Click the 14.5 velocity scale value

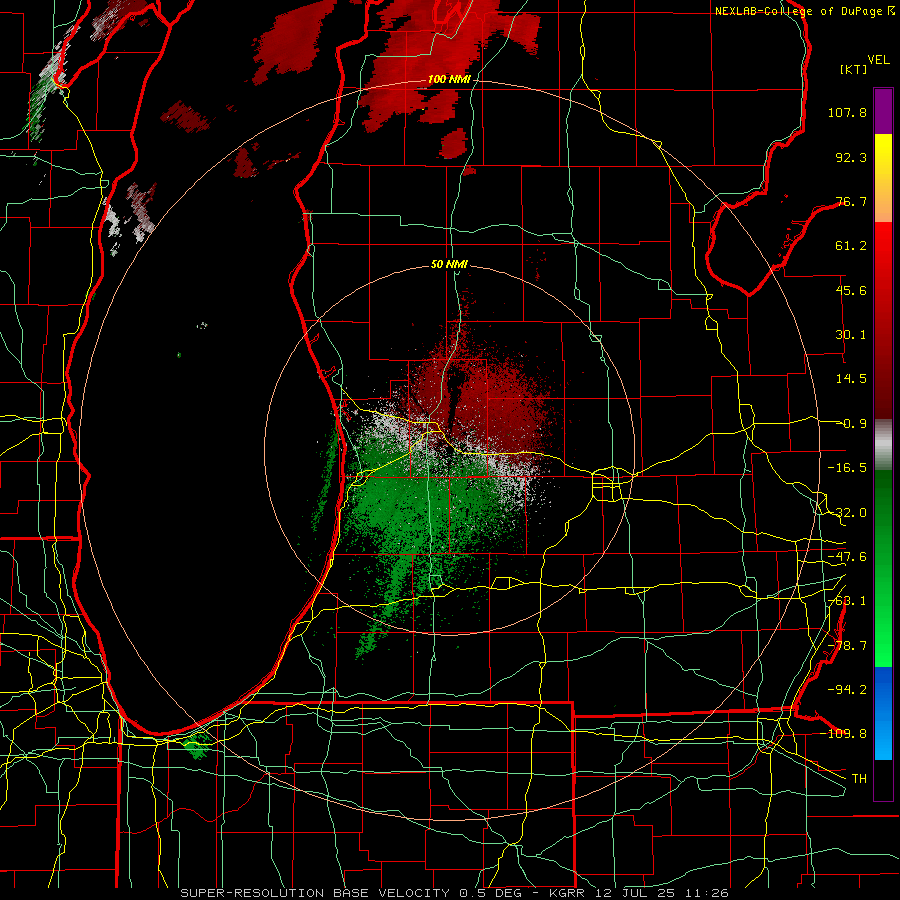[x=851, y=379]
